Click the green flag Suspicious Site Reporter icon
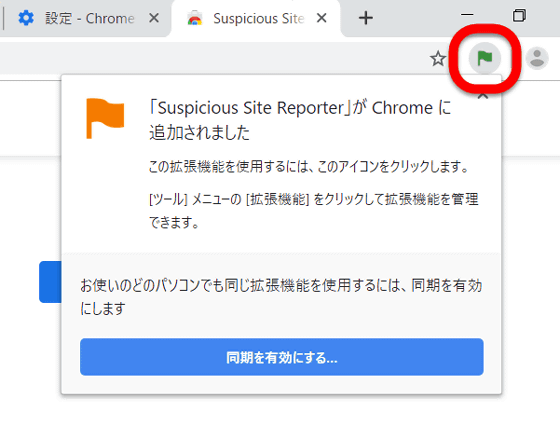Viewport: 560px width, 439px height. [485, 58]
